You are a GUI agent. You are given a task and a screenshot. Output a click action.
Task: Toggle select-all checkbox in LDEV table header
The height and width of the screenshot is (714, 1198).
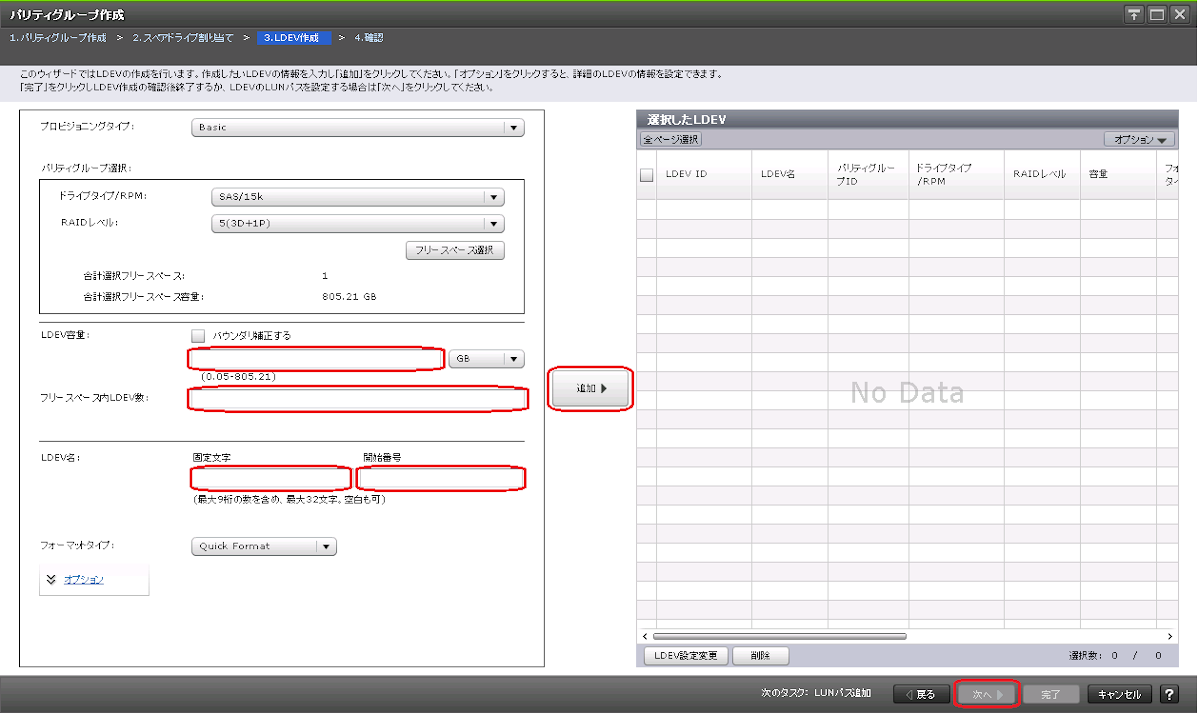pos(646,175)
